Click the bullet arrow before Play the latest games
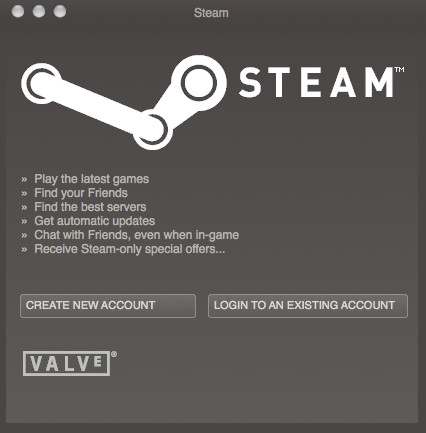426x433 pixels. point(24,180)
